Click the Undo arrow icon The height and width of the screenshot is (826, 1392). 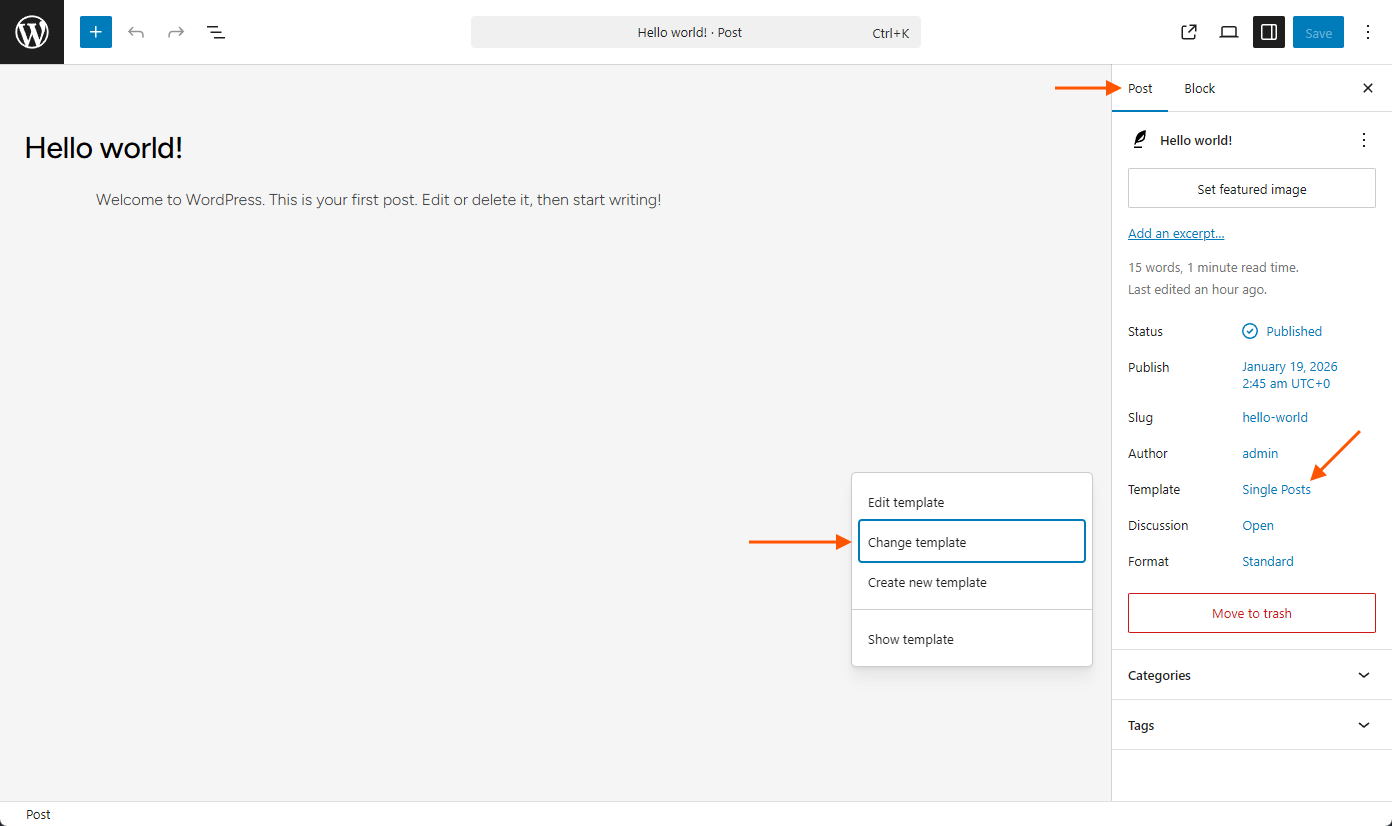[137, 32]
